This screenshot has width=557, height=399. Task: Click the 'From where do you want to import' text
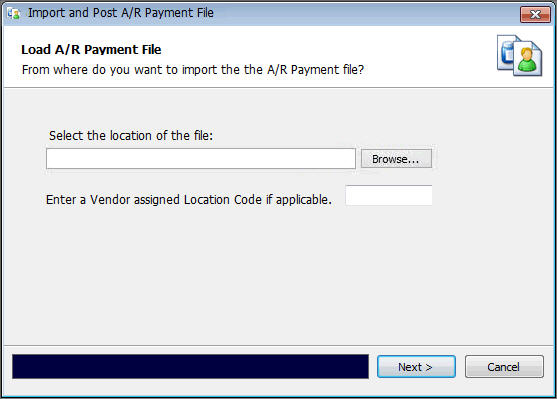coord(193,70)
